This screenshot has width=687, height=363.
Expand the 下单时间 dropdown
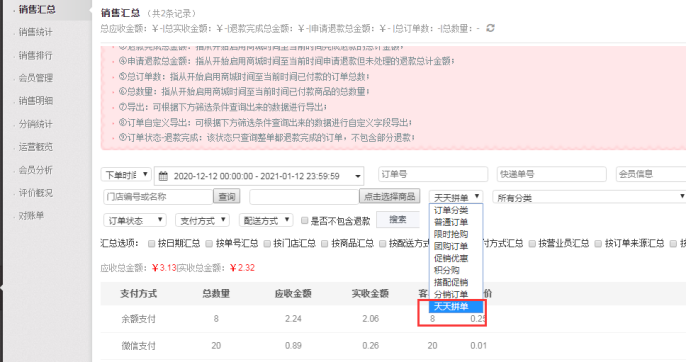click(126, 175)
